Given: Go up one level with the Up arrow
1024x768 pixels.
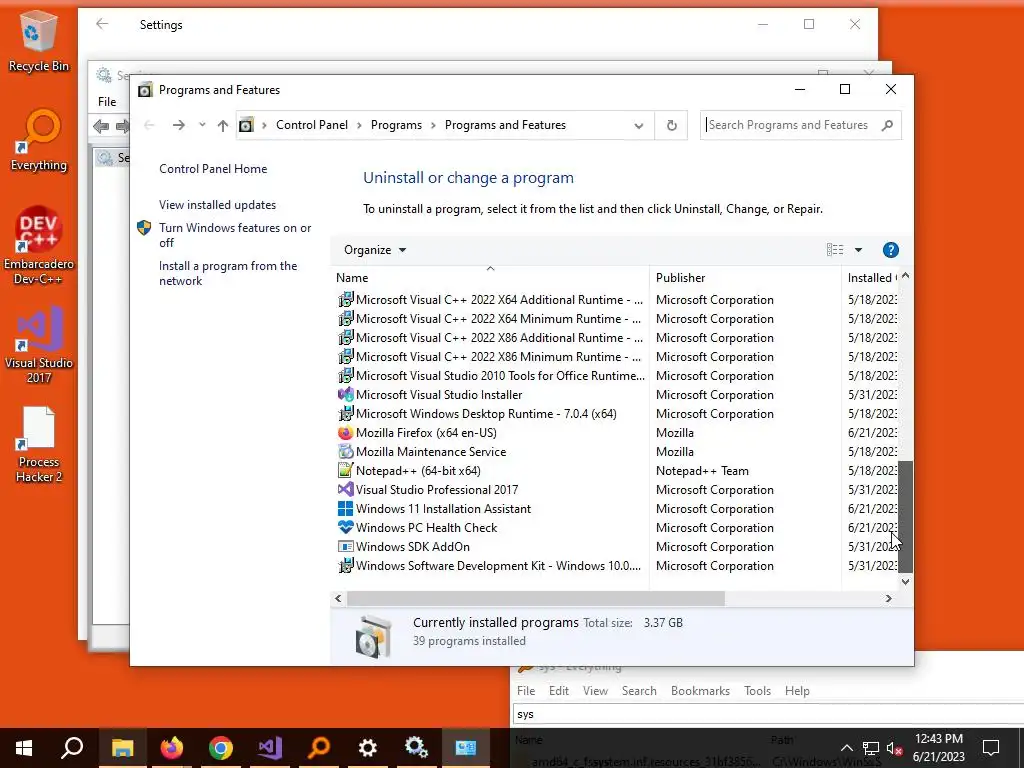Looking at the screenshot, I should click(x=223, y=125).
